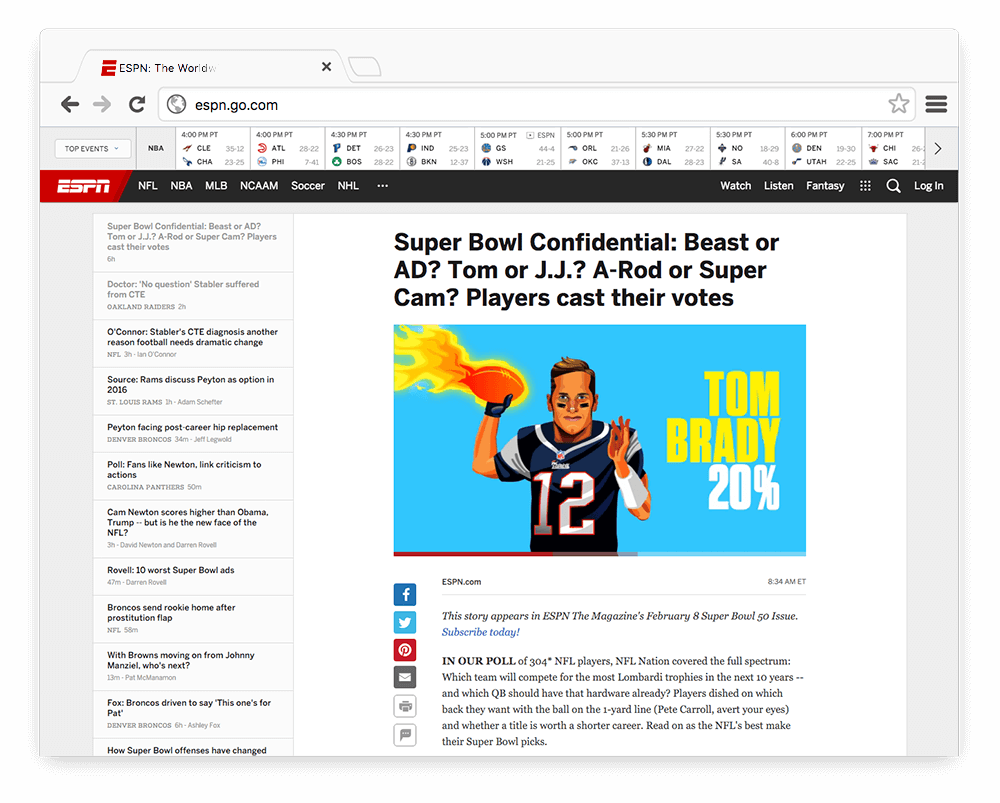Click the browser forward arrow
The width and height of the screenshot is (1000, 803).
102,104
